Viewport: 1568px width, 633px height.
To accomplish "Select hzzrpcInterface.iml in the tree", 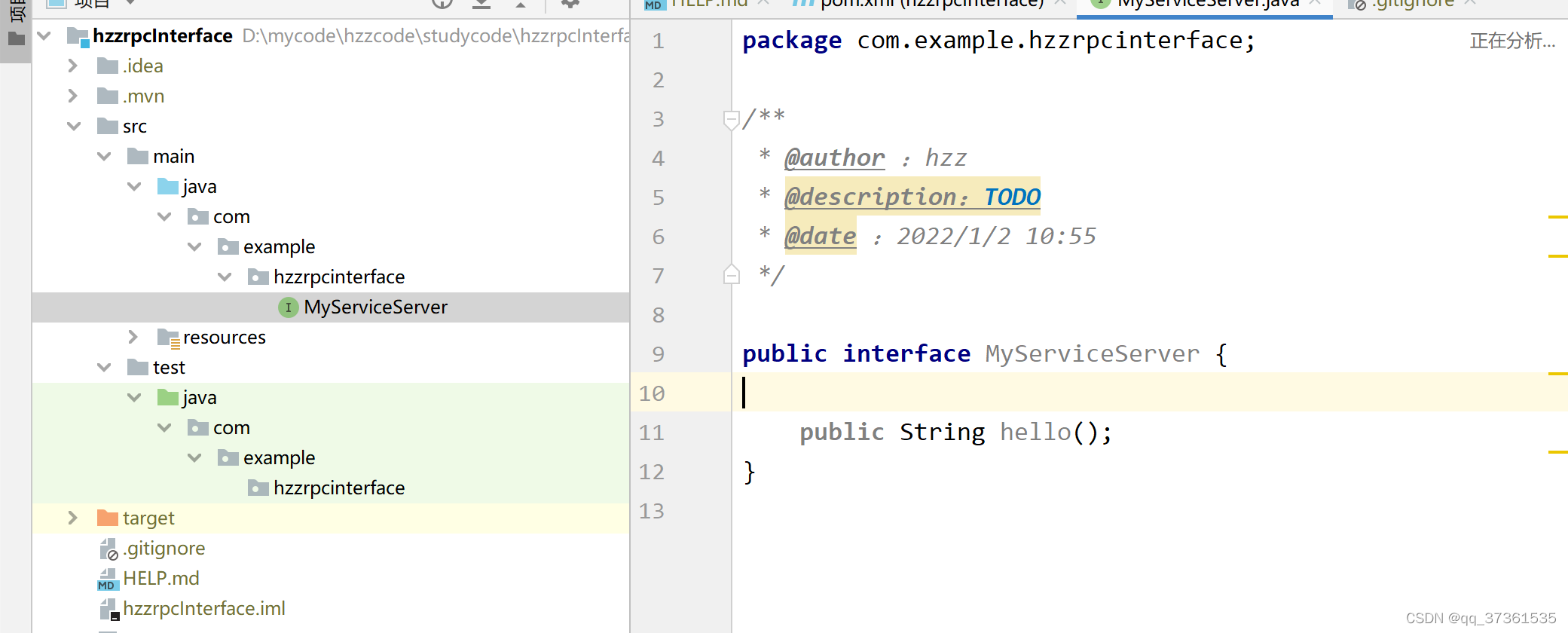I will tap(204, 608).
